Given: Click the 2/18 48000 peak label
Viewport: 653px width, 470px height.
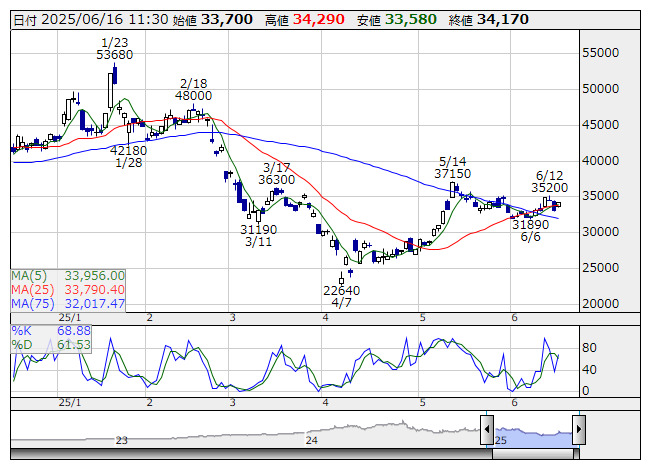Looking at the screenshot, I should [x=193, y=90].
